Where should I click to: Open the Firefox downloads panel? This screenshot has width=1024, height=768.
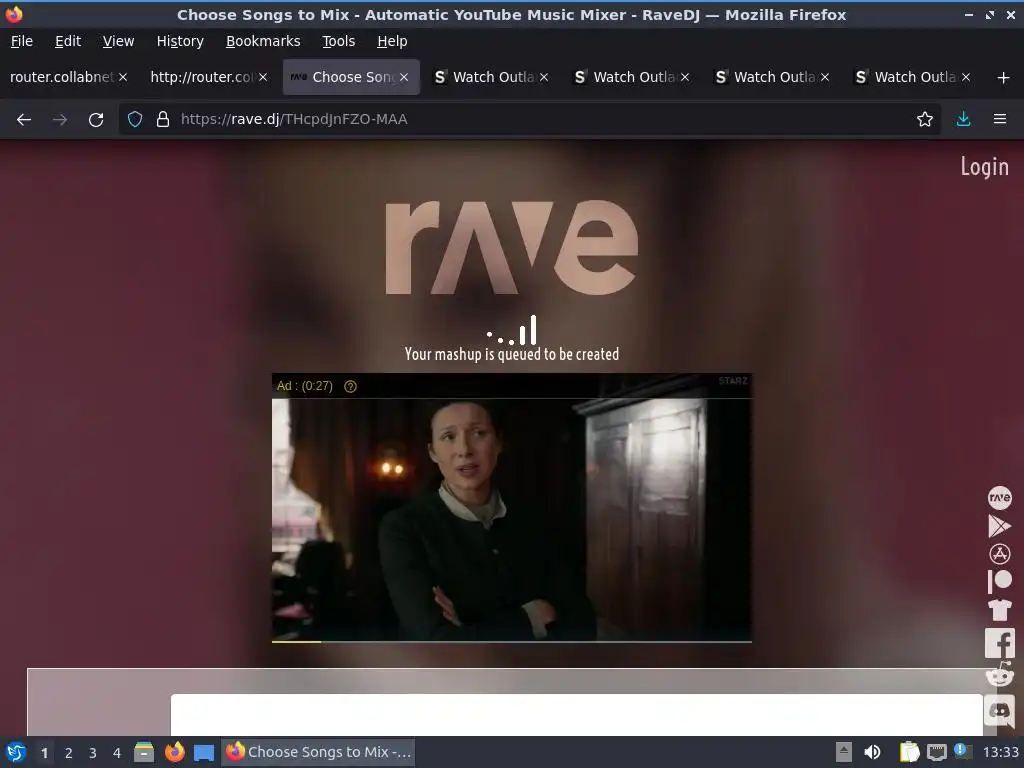963,120
